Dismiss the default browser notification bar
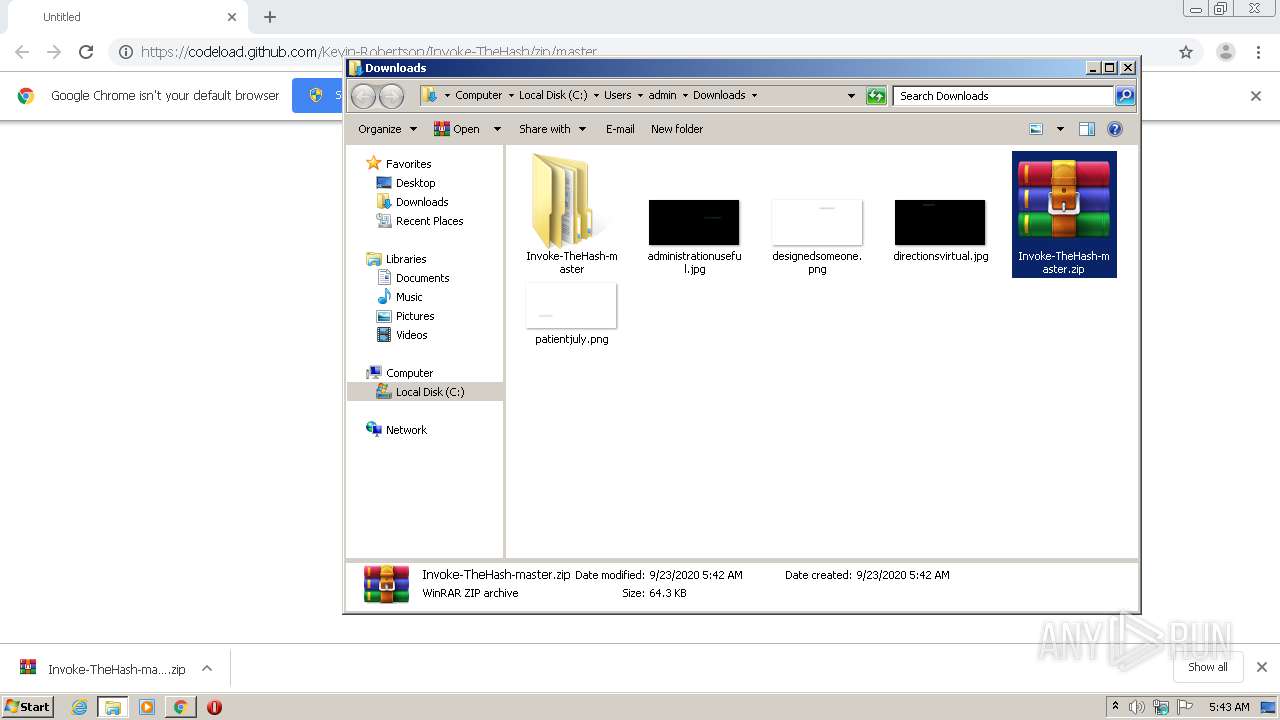The width and height of the screenshot is (1280, 720). [x=1256, y=96]
